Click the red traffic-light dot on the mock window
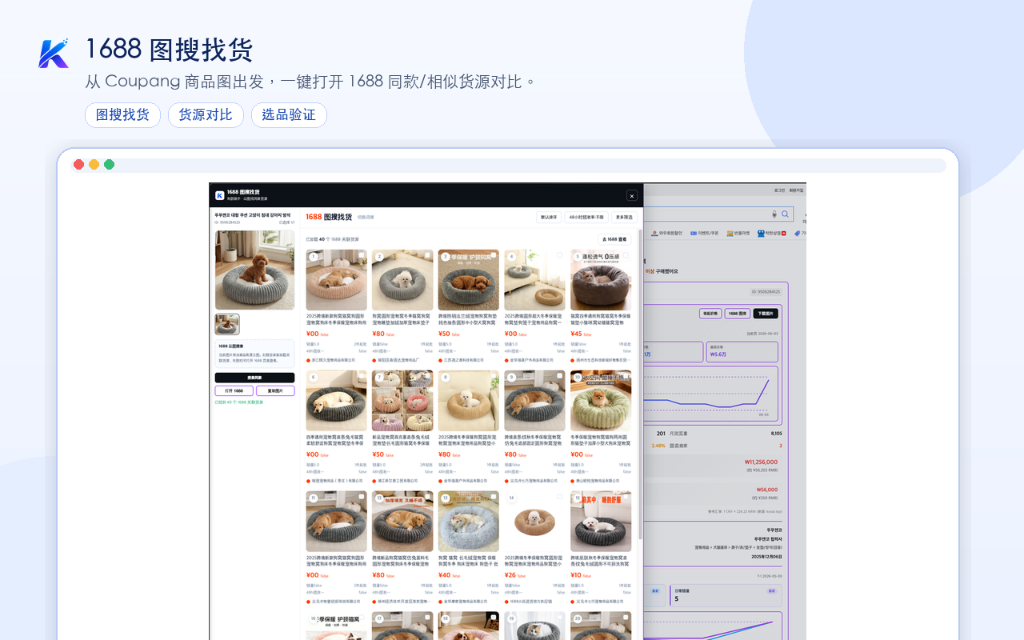The height and width of the screenshot is (640, 1024). point(78,165)
